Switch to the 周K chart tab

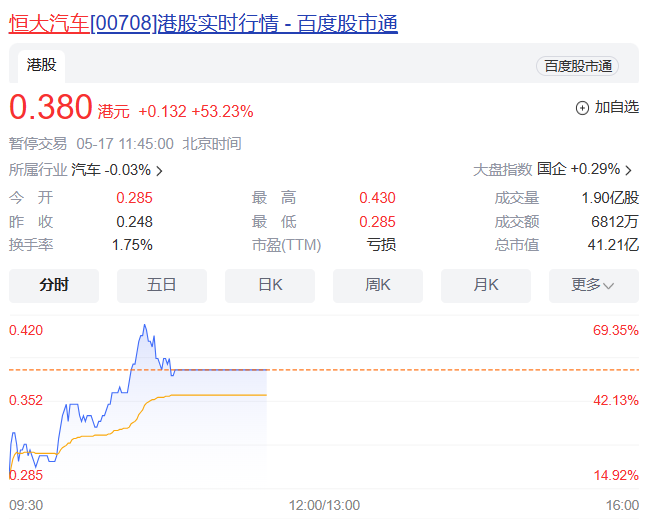coord(378,286)
